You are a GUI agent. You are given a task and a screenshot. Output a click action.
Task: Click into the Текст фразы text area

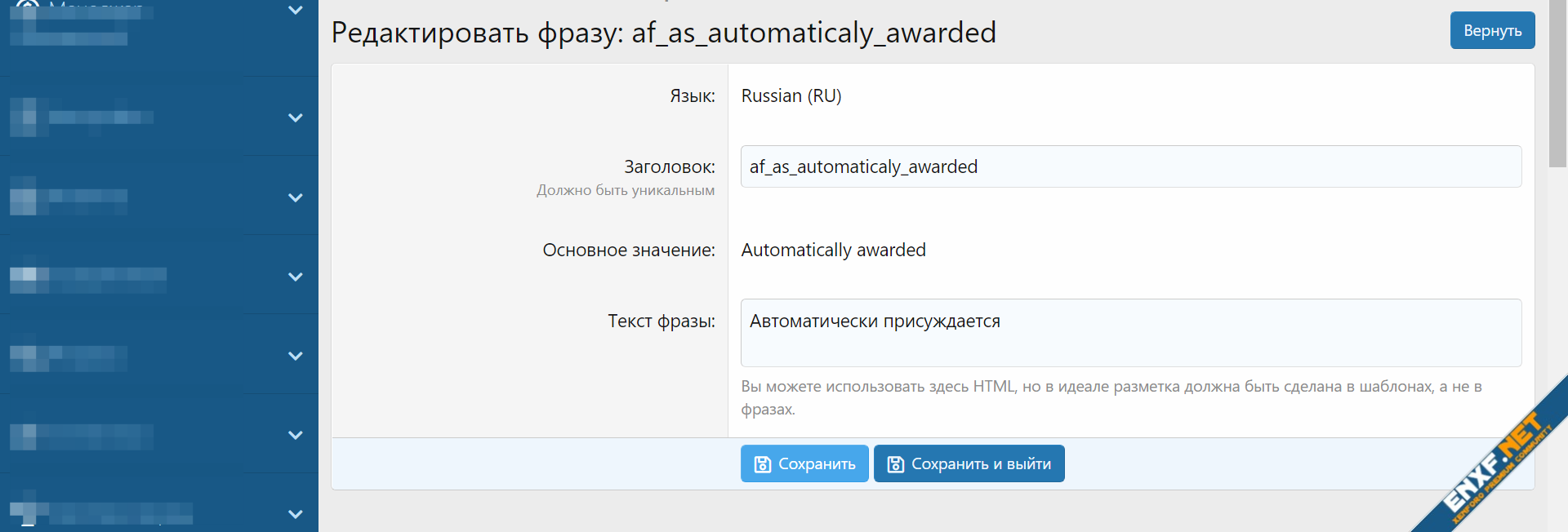point(1130,333)
